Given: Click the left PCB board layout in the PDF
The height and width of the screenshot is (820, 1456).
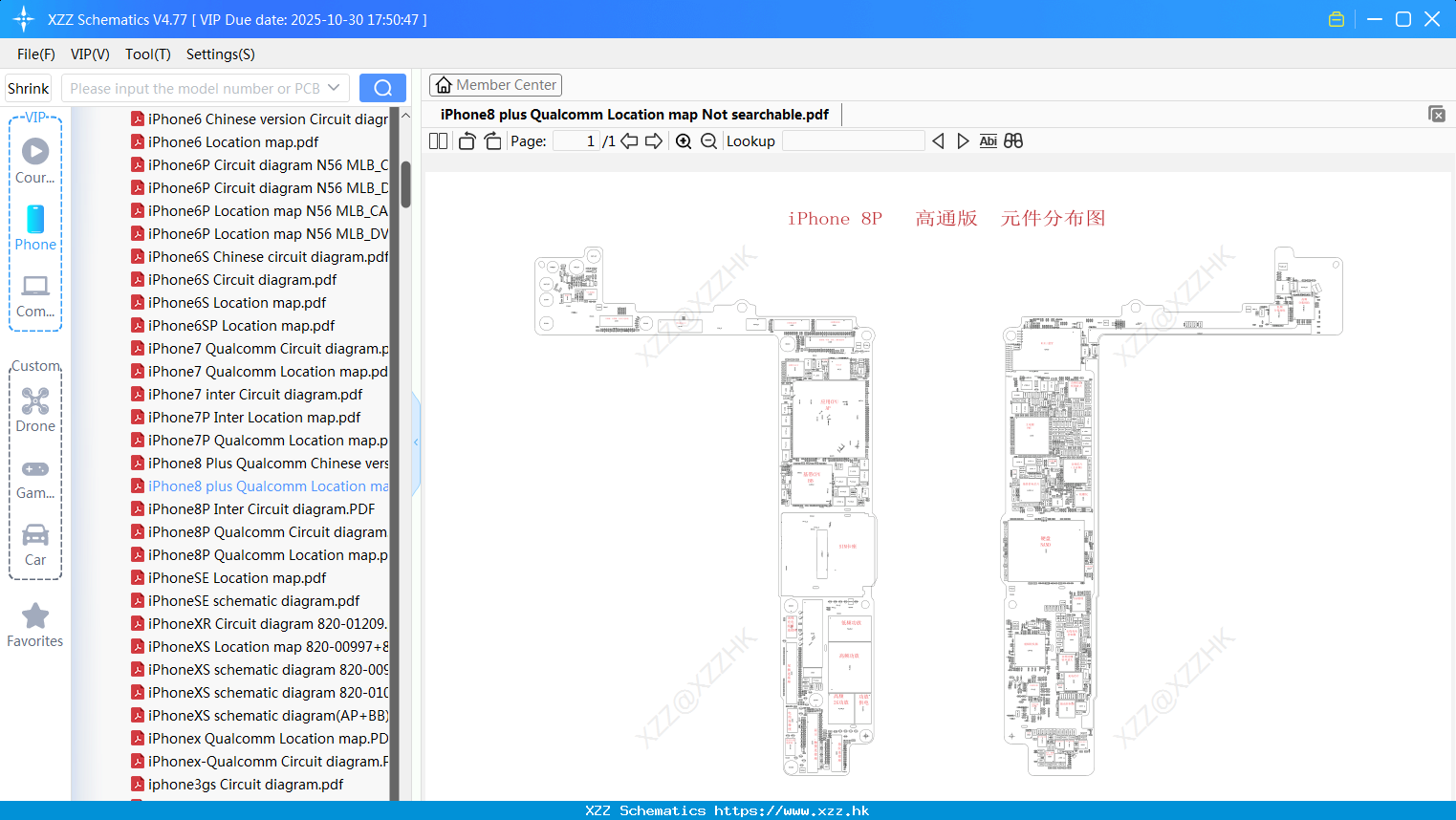Looking at the screenshot, I should [706, 511].
